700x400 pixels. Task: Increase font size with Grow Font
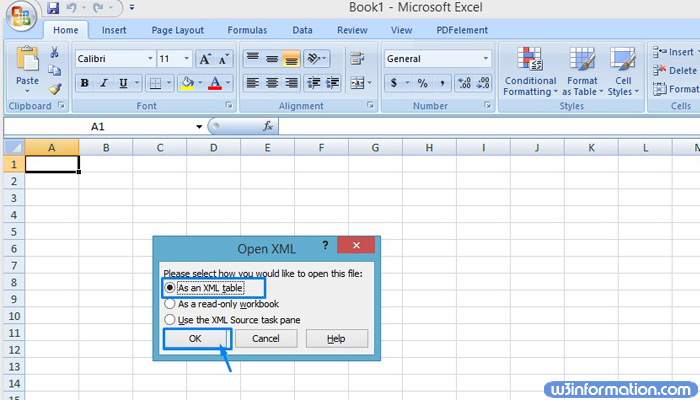point(204,59)
